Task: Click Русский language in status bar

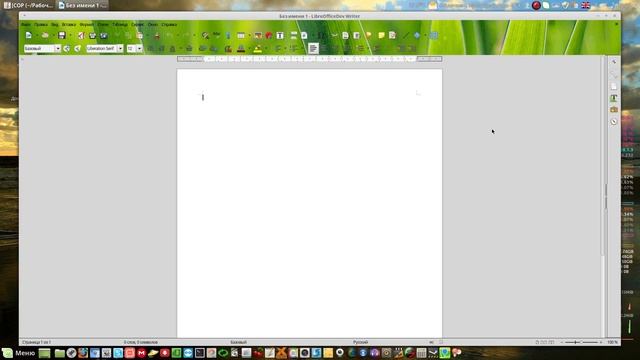Action: [360, 342]
